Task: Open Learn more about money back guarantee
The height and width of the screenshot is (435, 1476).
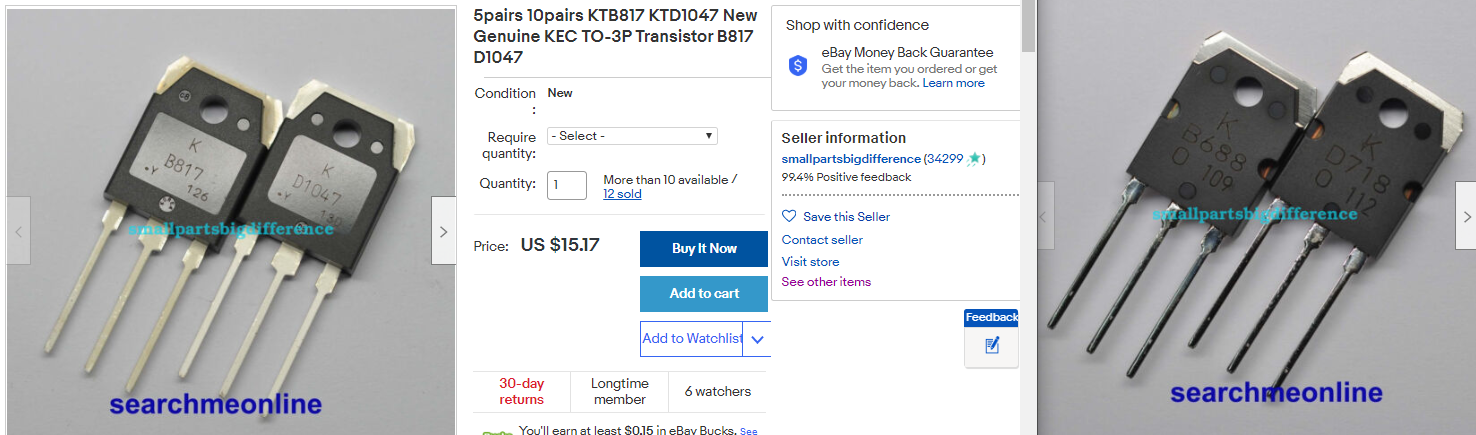Action: tap(953, 83)
